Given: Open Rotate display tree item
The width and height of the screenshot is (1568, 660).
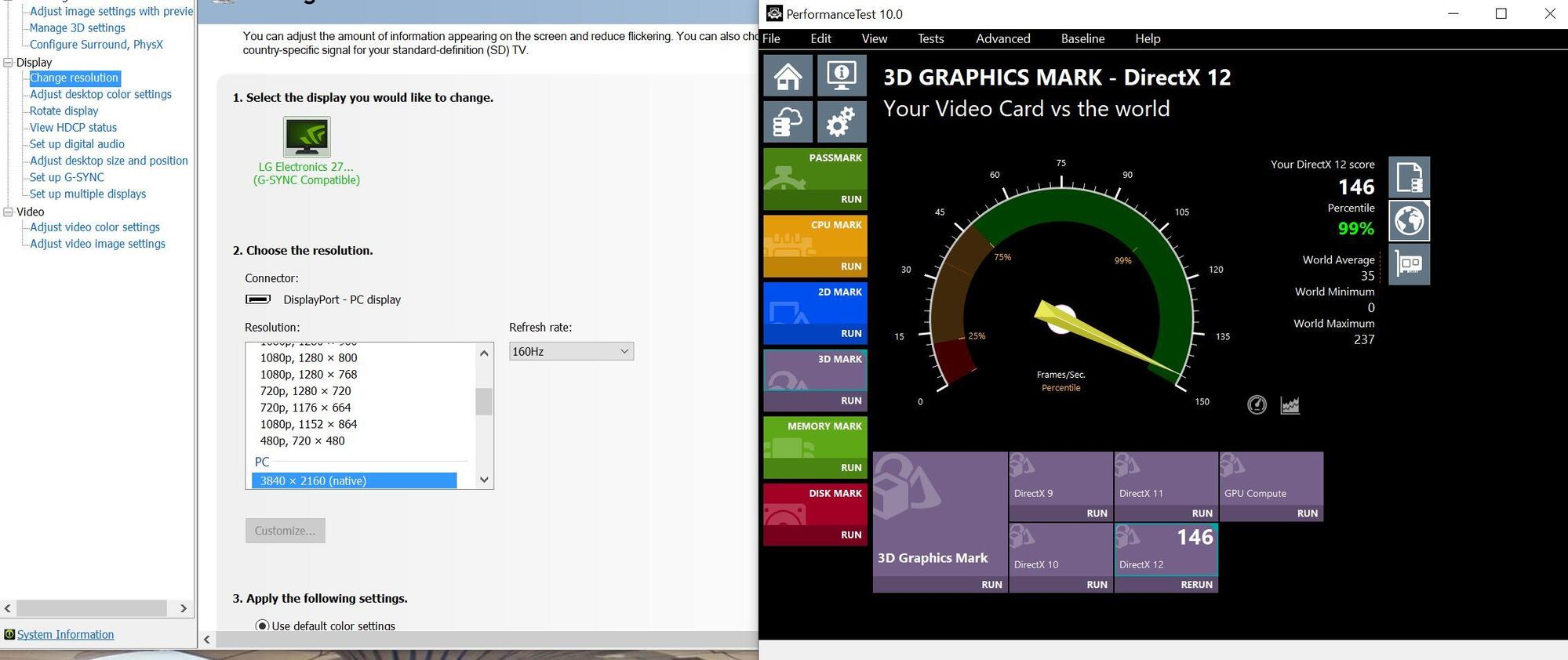Looking at the screenshot, I should tap(64, 111).
